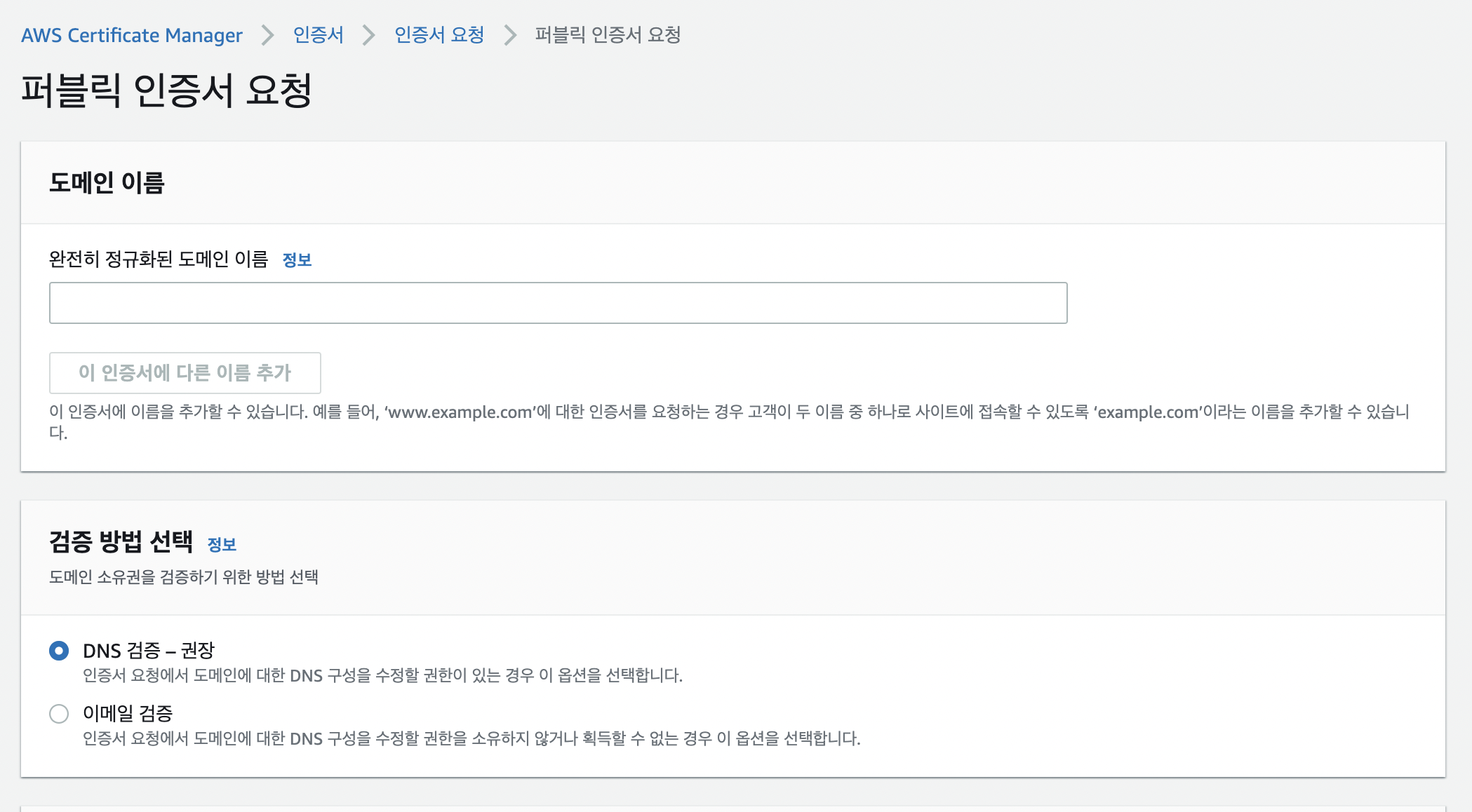1472x812 pixels.
Task: Click the 도메인 이름 section header
Action: click(x=107, y=183)
